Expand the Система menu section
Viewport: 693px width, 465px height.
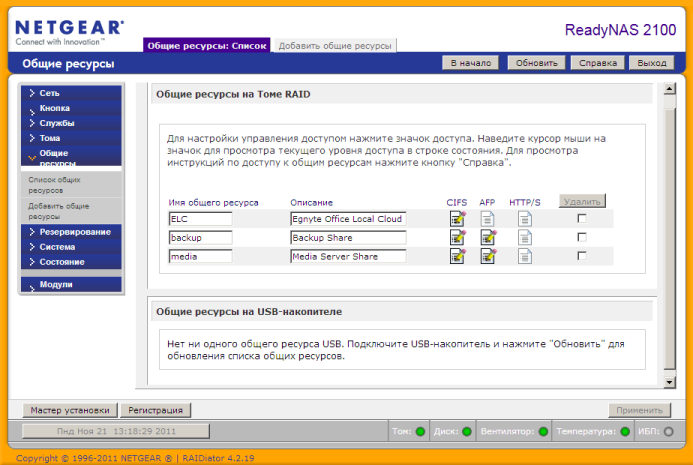pyautogui.click(x=71, y=247)
